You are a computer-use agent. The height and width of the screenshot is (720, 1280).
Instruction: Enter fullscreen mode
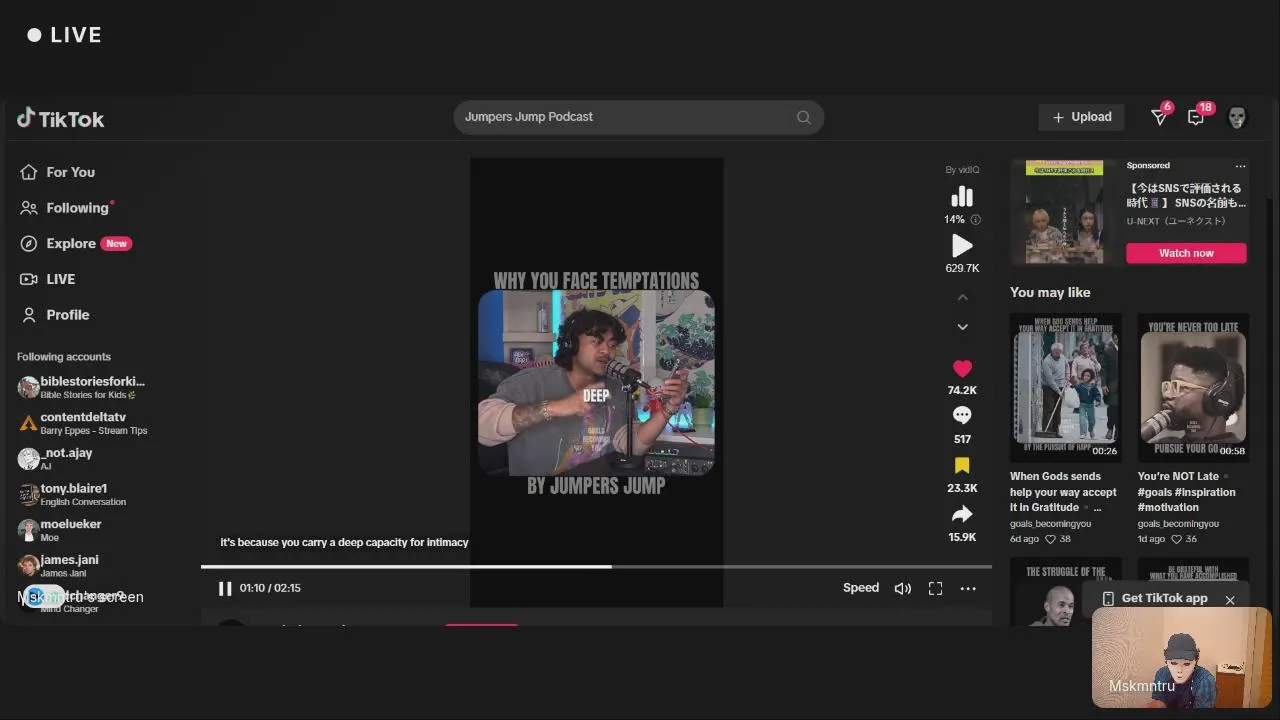click(x=935, y=589)
